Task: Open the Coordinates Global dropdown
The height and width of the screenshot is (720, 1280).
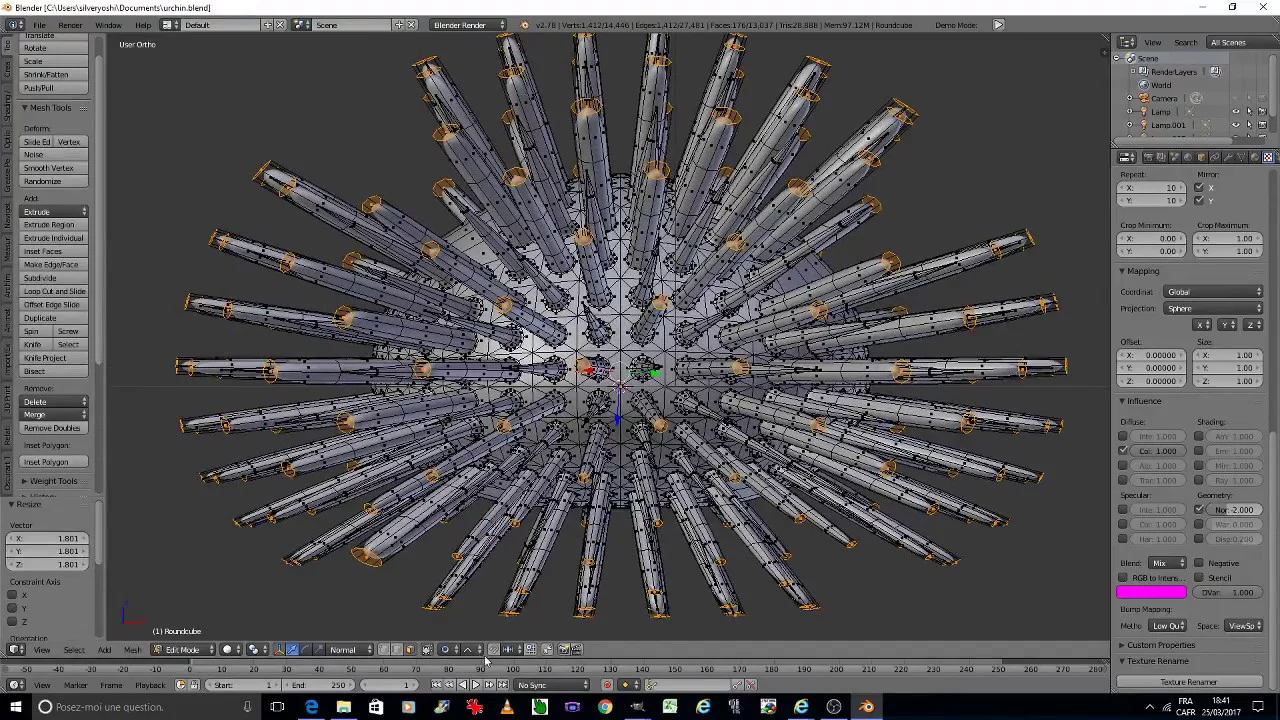Action: tap(1214, 292)
